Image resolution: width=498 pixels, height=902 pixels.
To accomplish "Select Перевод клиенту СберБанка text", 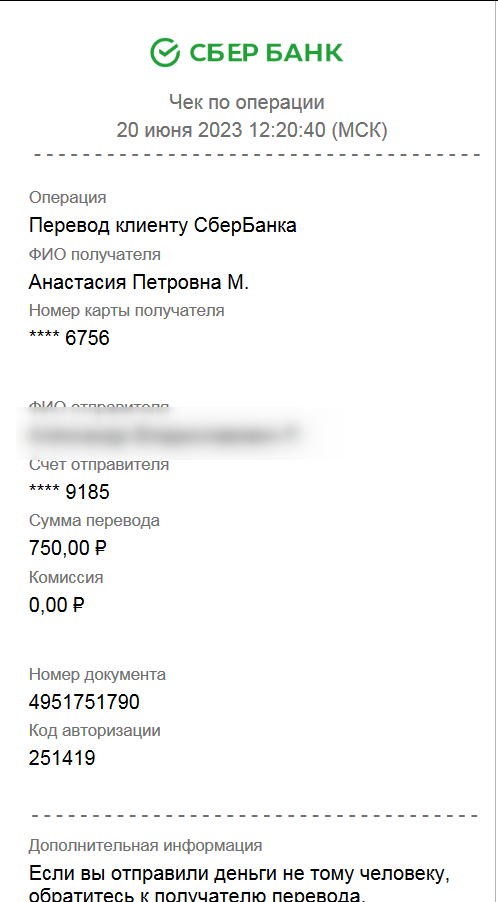I will (x=163, y=225).
